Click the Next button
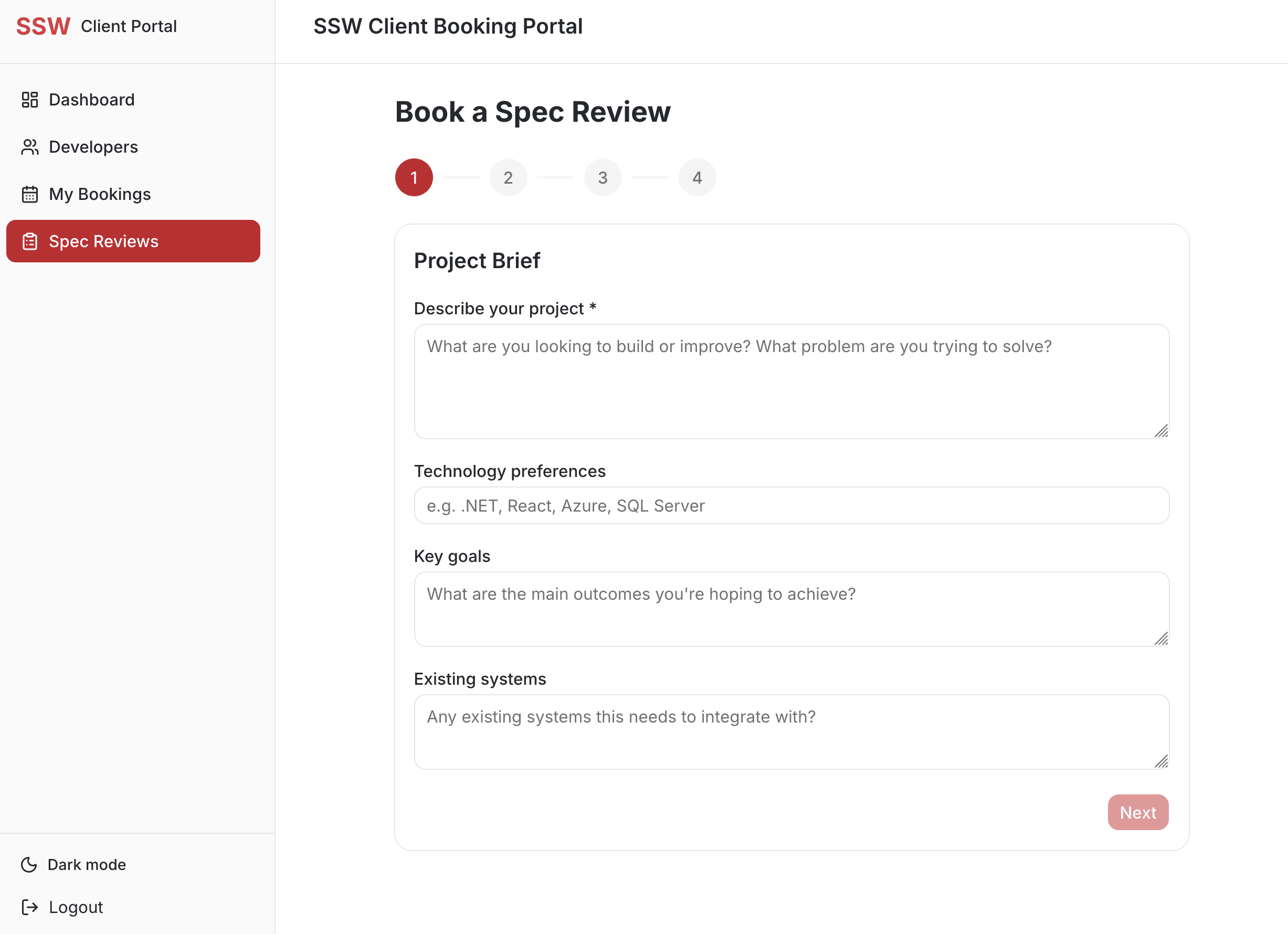Viewport: 1288px width, 934px height. (1137, 812)
